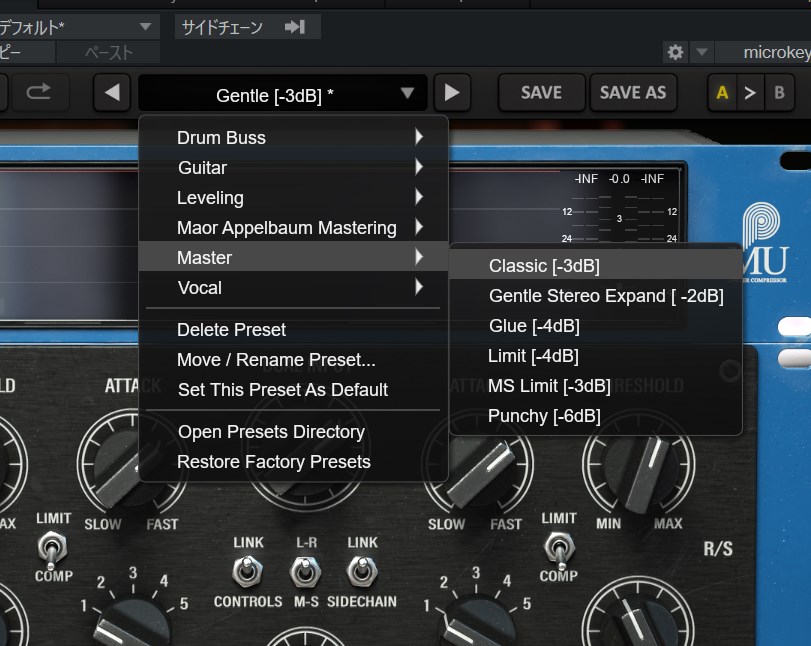Open the settings gear icon
The width and height of the screenshot is (811, 646).
pos(676,52)
